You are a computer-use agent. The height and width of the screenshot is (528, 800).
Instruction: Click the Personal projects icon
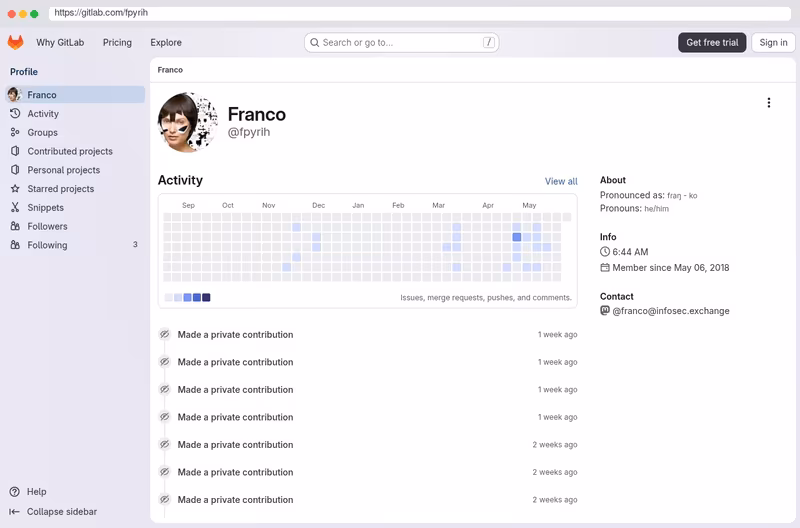point(15,169)
